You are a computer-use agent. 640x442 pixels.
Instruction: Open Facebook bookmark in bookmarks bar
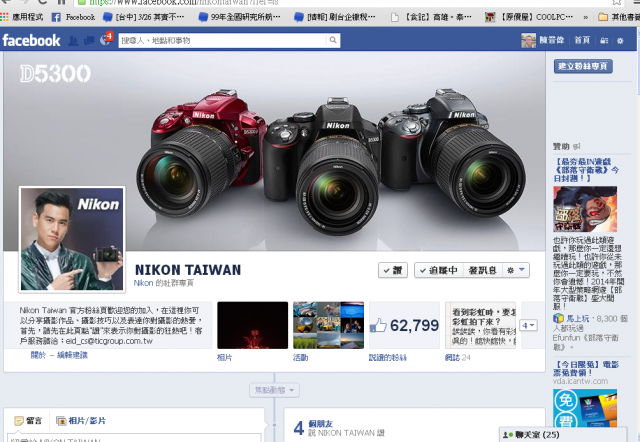click(x=73, y=17)
